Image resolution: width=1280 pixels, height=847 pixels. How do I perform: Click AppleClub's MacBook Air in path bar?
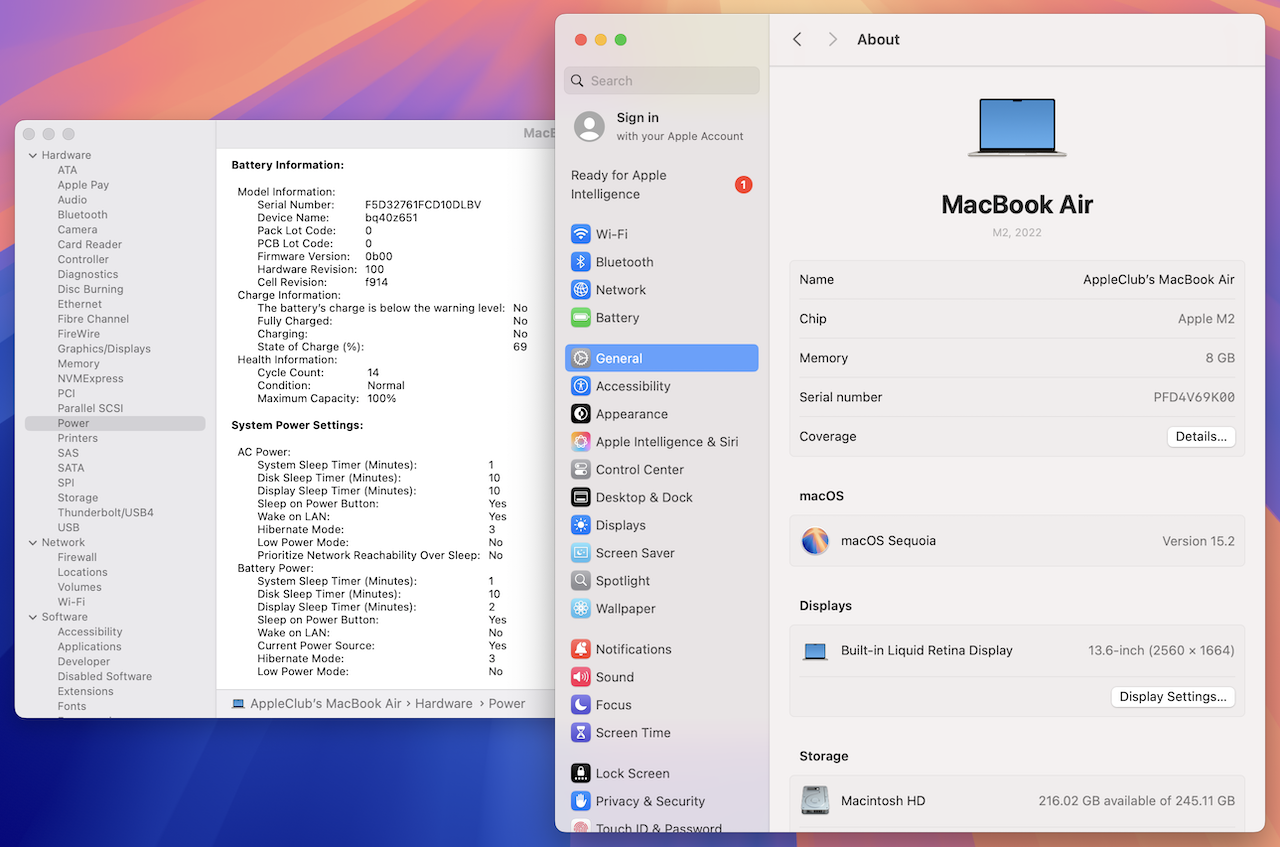pyautogui.click(x=326, y=704)
